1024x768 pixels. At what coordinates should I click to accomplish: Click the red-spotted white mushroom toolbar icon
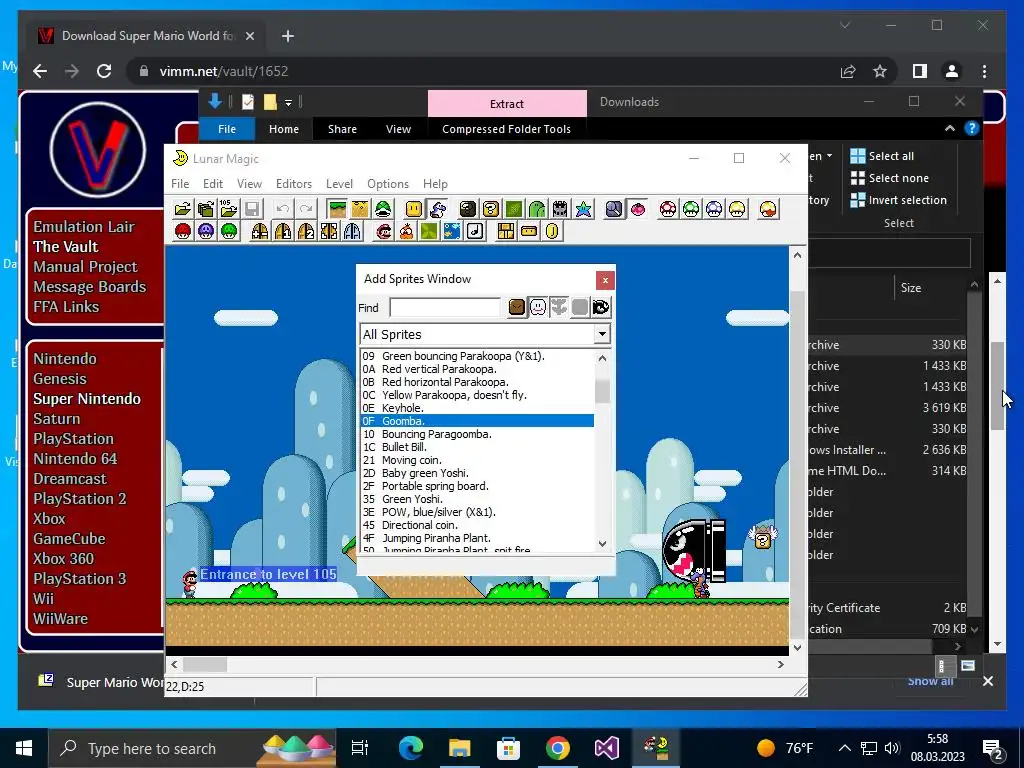click(667, 209)
